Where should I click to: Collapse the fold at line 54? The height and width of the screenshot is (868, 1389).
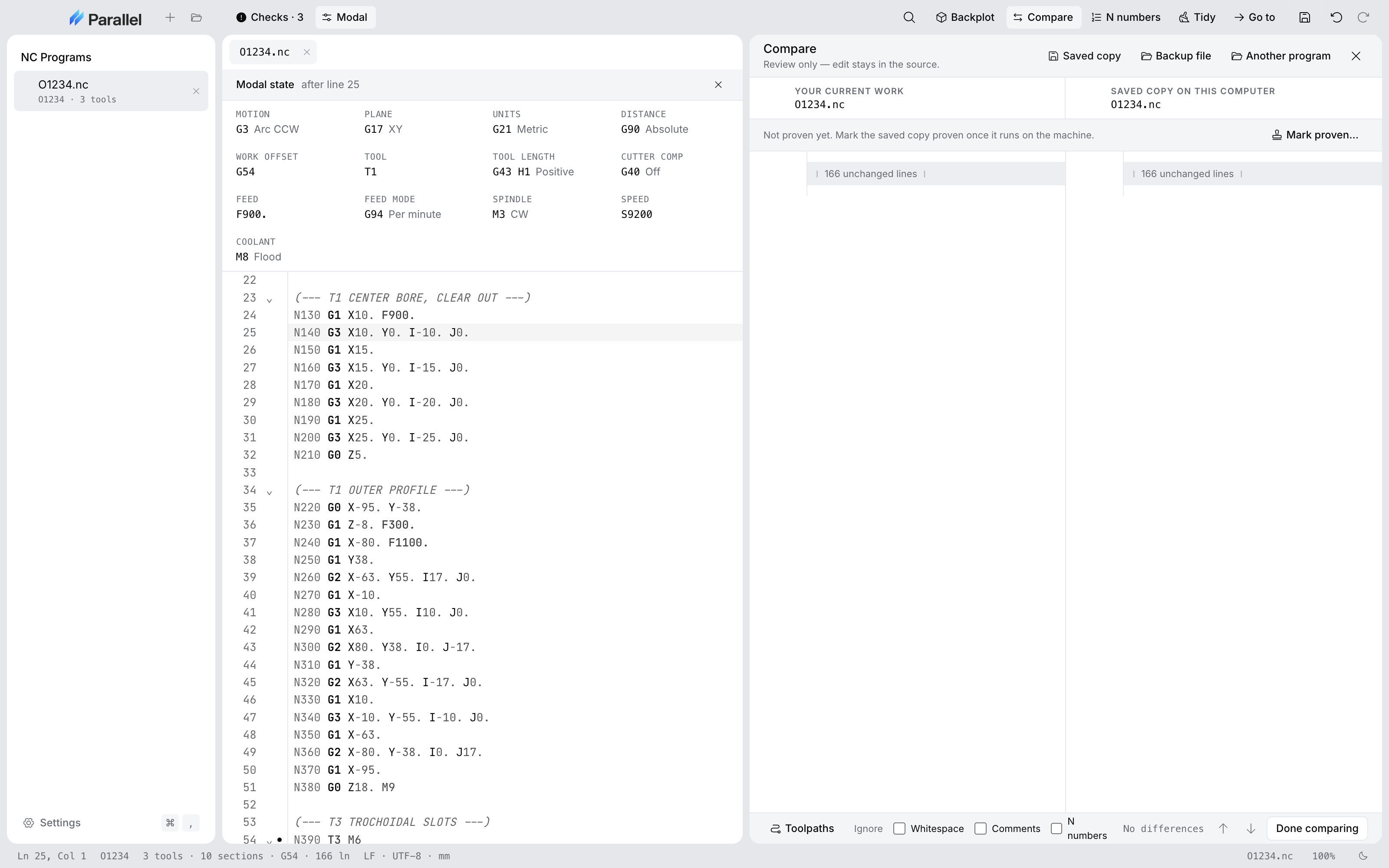tap(269, 841)
